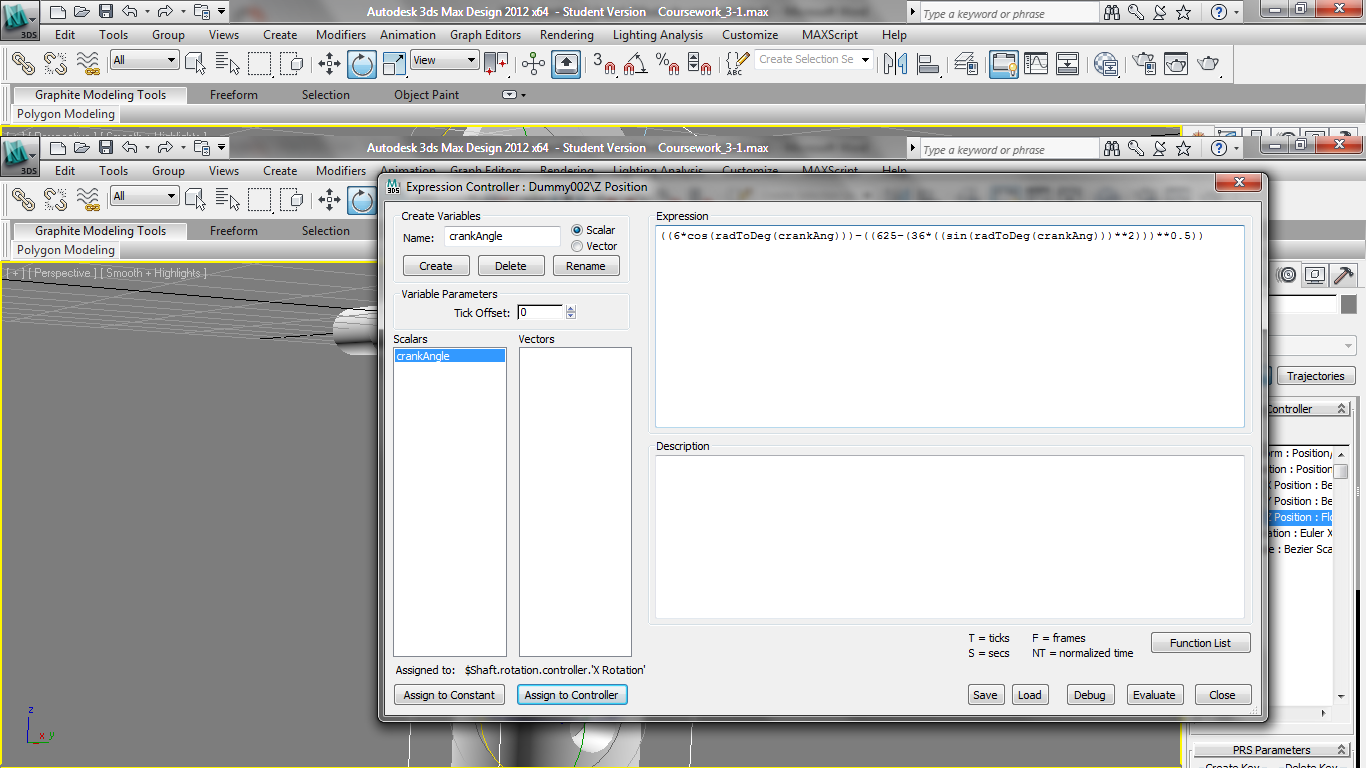Image resolution: width=1366 pixels, height=768 pixels.
Task: Switch to Object Paint tab in top ribbon
Action: 427,95
